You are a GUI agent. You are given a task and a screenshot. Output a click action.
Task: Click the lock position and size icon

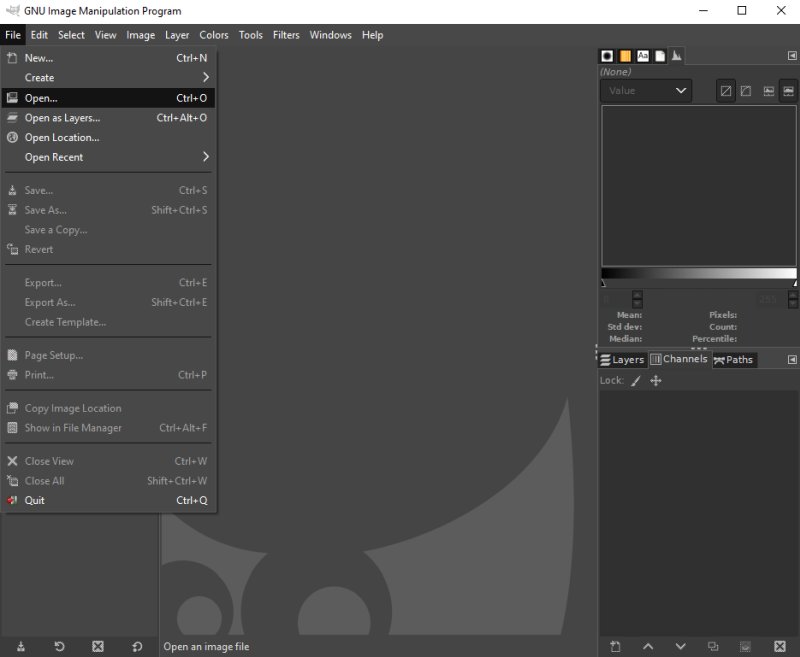tap(656, 381)
